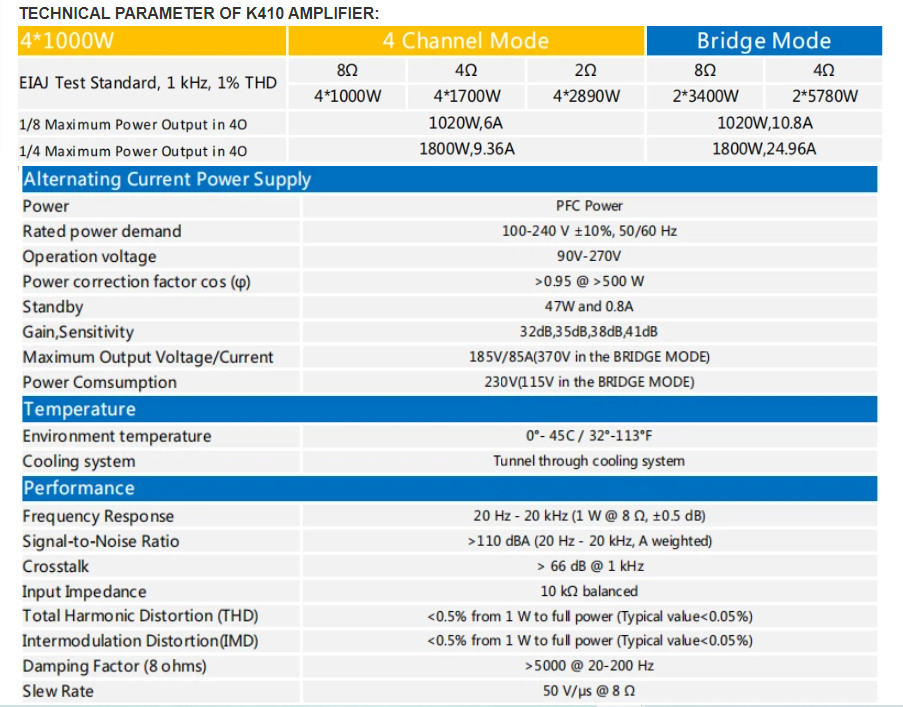
Task: Select the "Tunnel through cooling system" text
Action: point(589,461)
